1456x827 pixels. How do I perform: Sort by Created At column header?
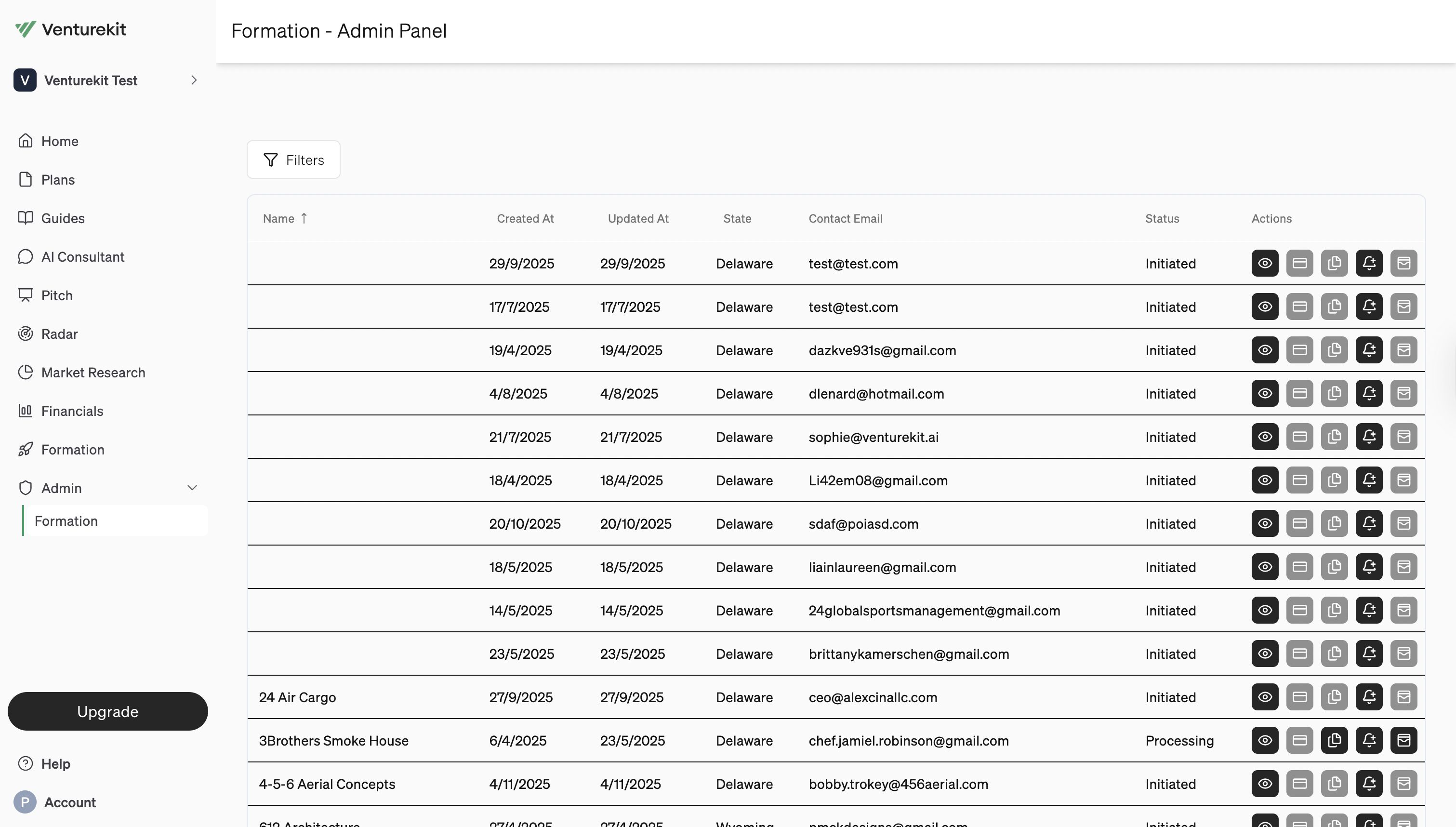point(525,219)
